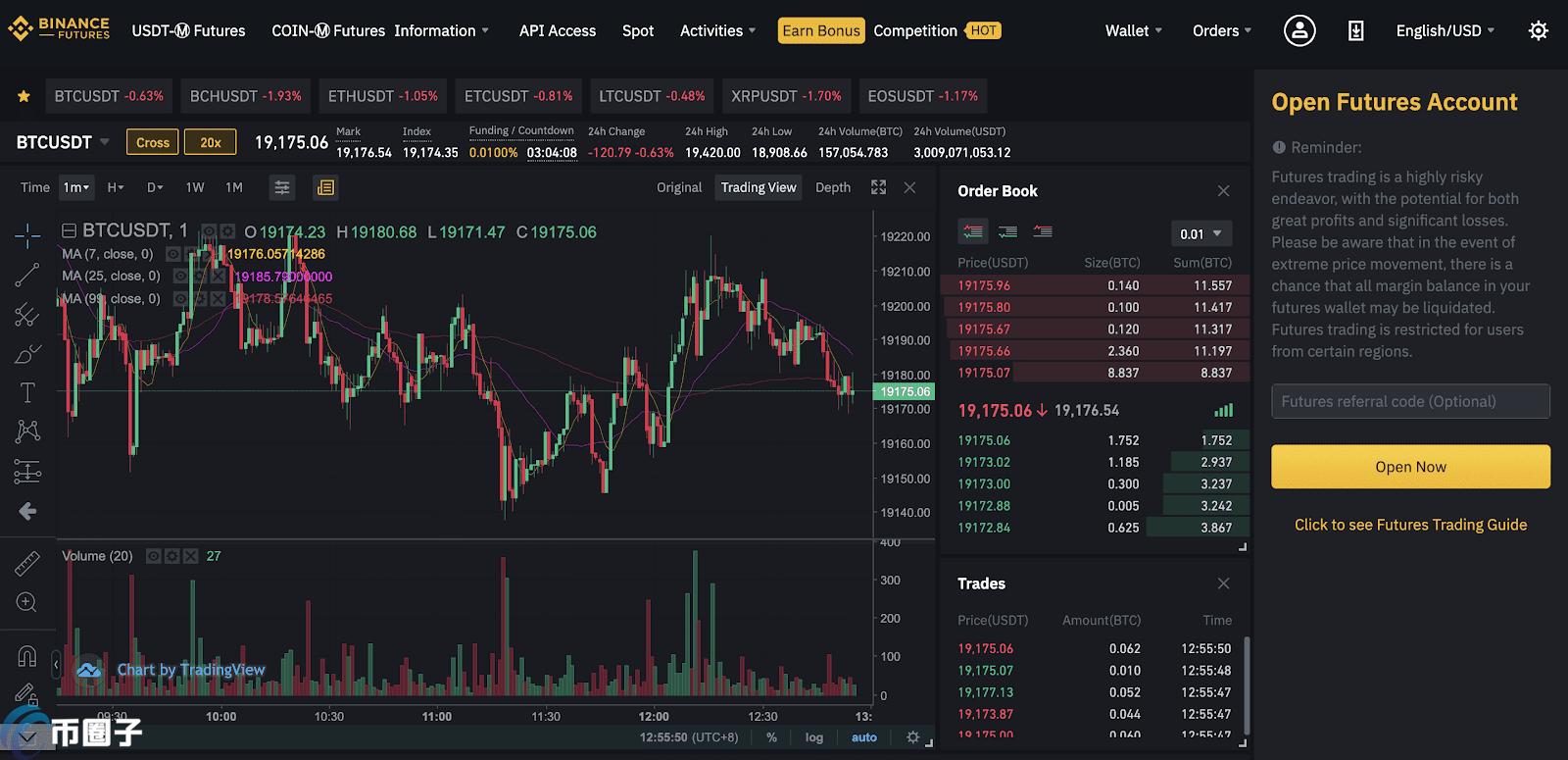Open chart indicator settings sliders icon
Viewport: 1568px width, 760px height.
(x=282, y=187)
